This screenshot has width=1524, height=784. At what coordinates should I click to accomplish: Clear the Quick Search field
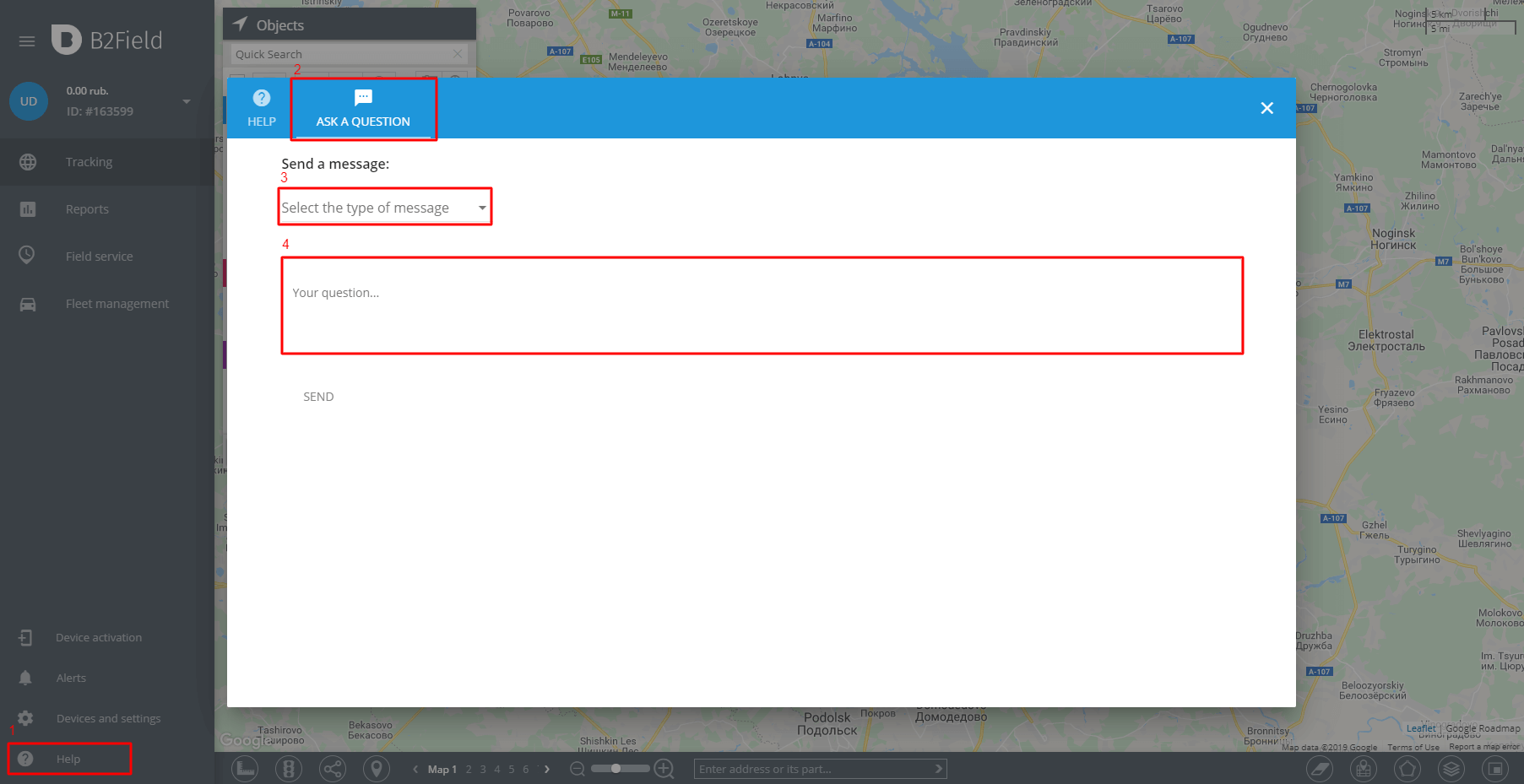pyautogui.click(x=458, y=54)
